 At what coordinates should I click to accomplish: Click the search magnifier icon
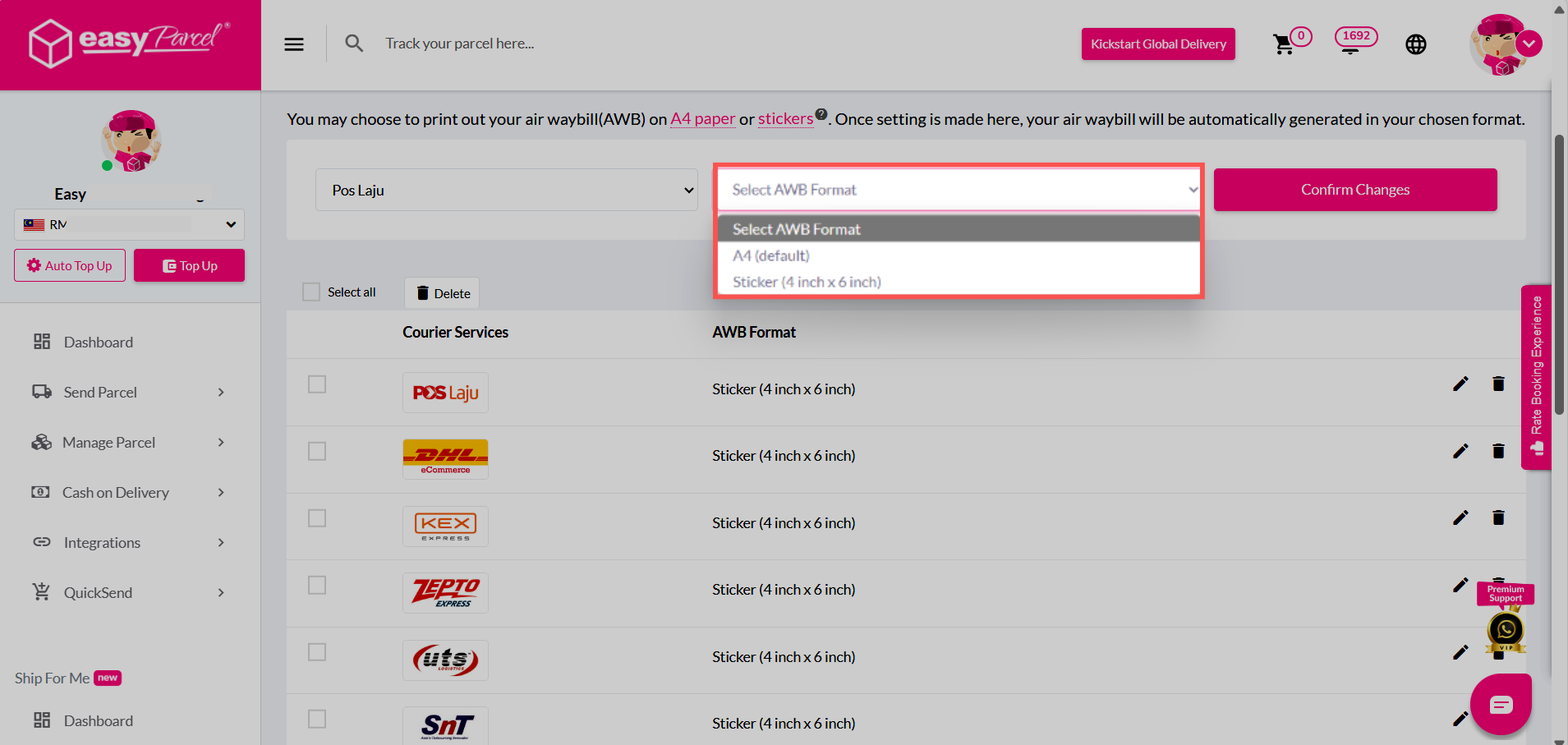354,44
